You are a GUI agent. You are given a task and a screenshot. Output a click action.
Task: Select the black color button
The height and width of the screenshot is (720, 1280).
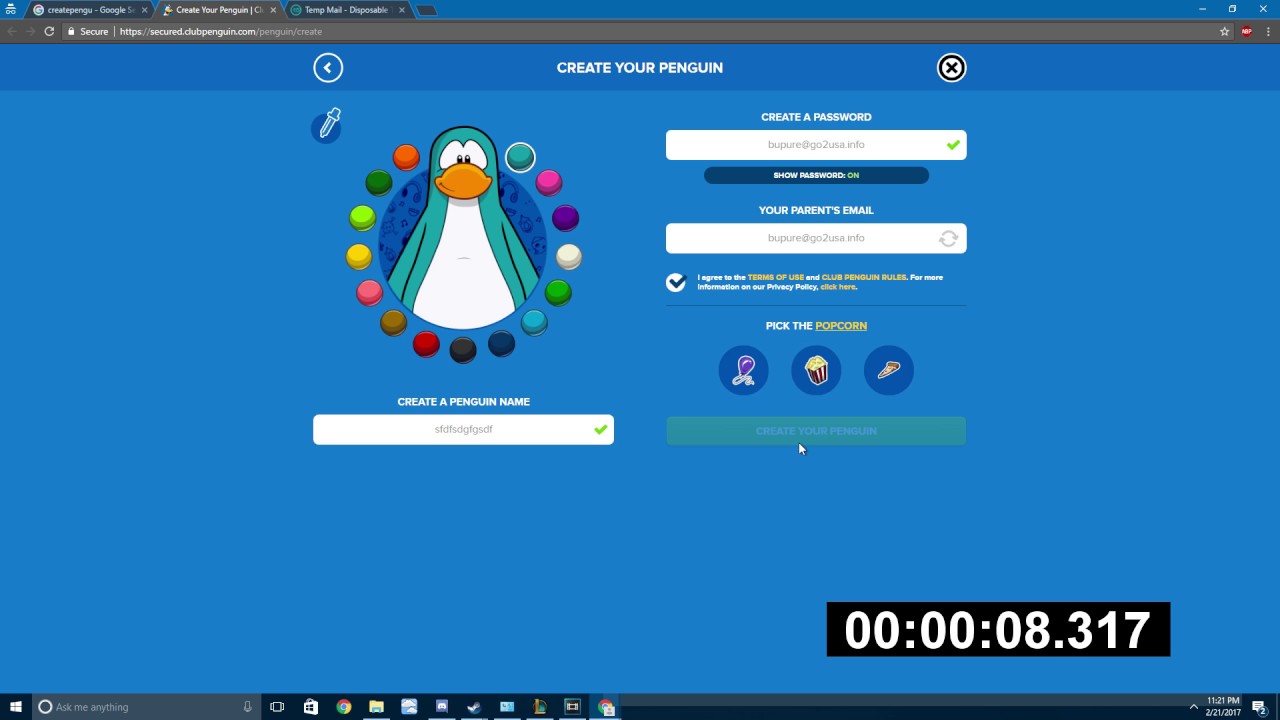coord(463,349)
